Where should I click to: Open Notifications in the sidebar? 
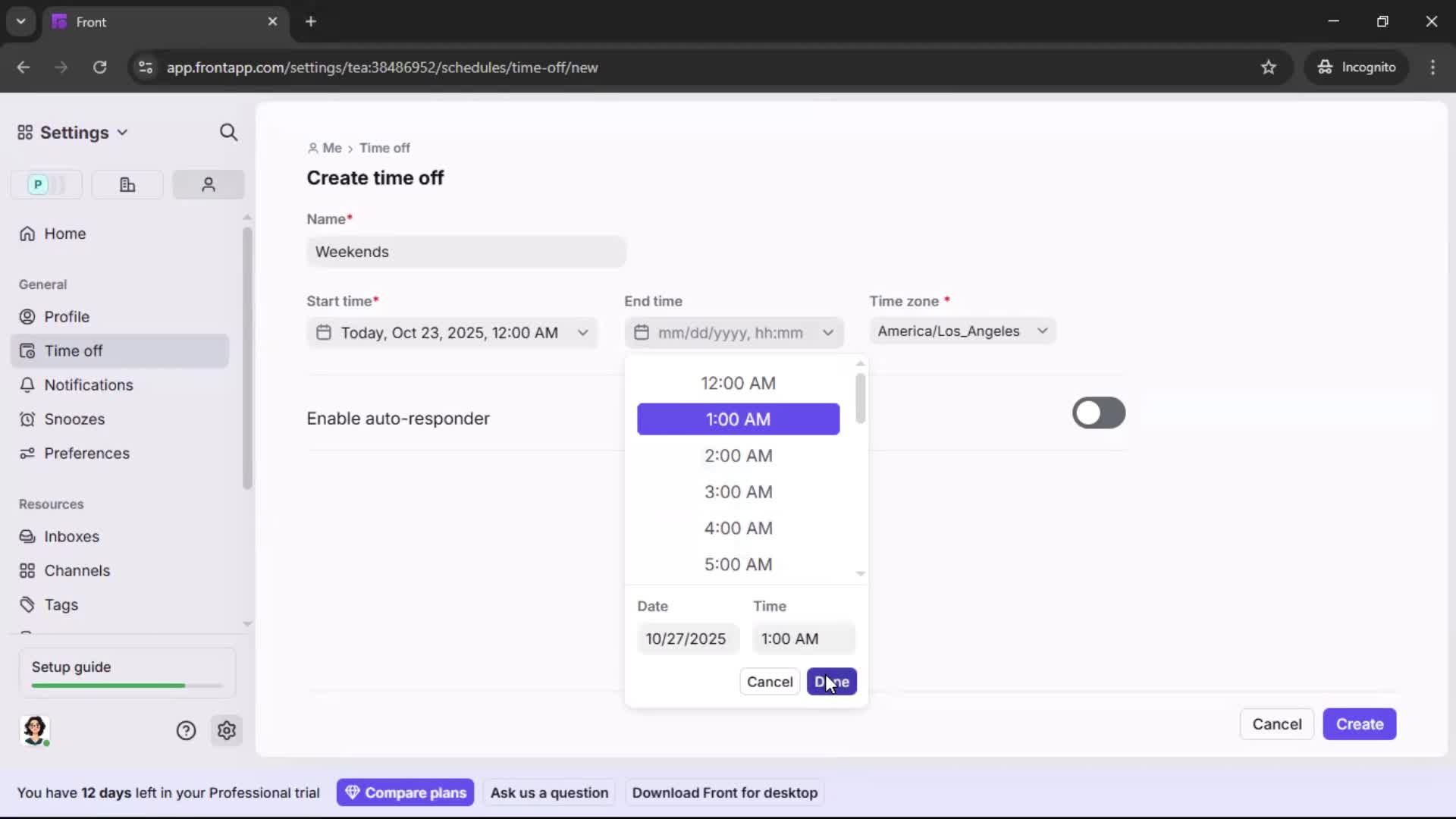click(x=88, y=385)
